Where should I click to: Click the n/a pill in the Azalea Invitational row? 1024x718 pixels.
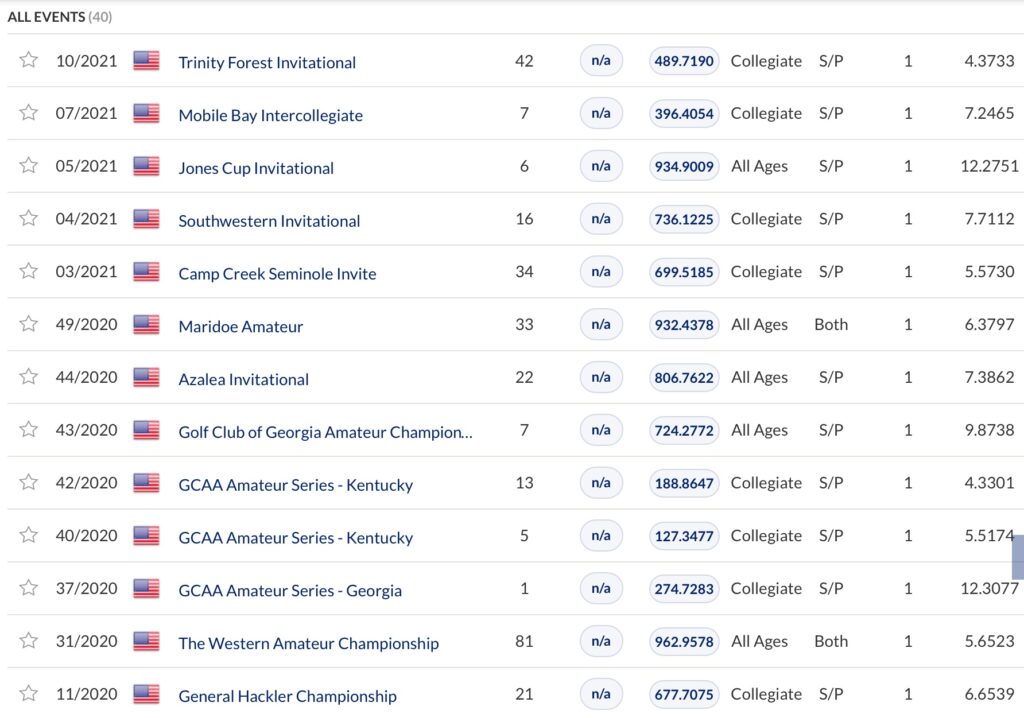601,377
